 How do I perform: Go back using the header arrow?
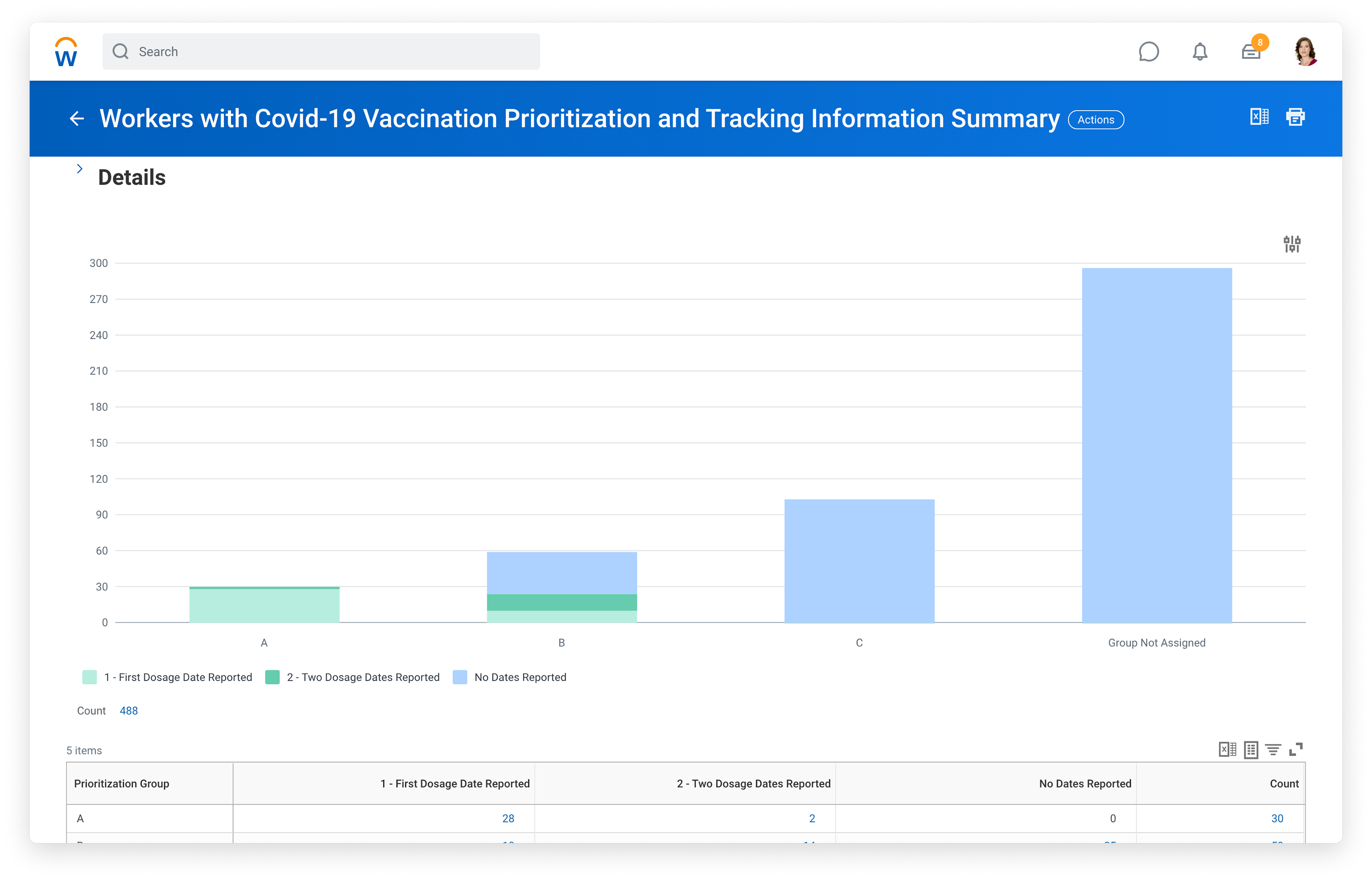[77, 119]
